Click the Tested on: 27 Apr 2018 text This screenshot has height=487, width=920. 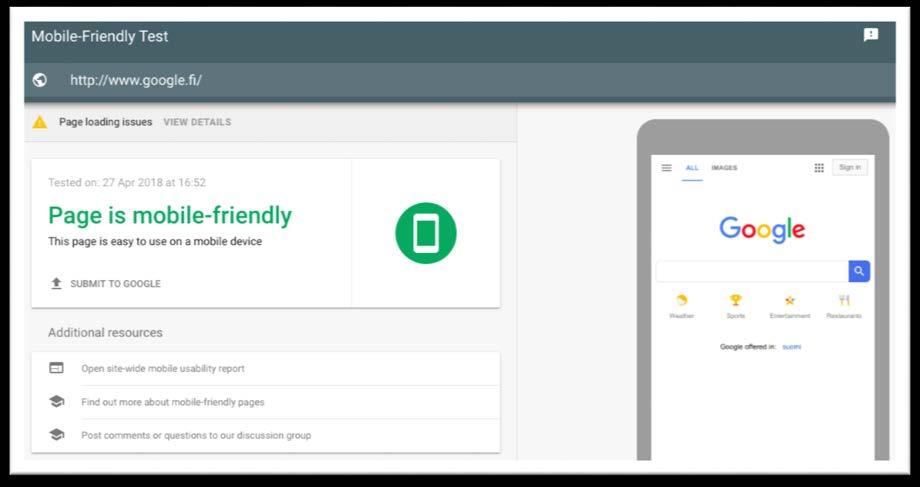pyautogui.click(x=127, y=182)
